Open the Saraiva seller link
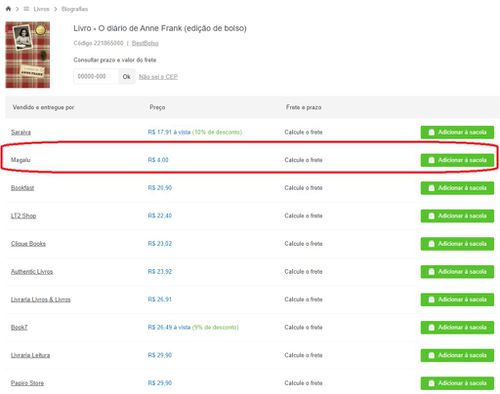The height and width of the screenshot is (394, 500). tap(21, 132)
